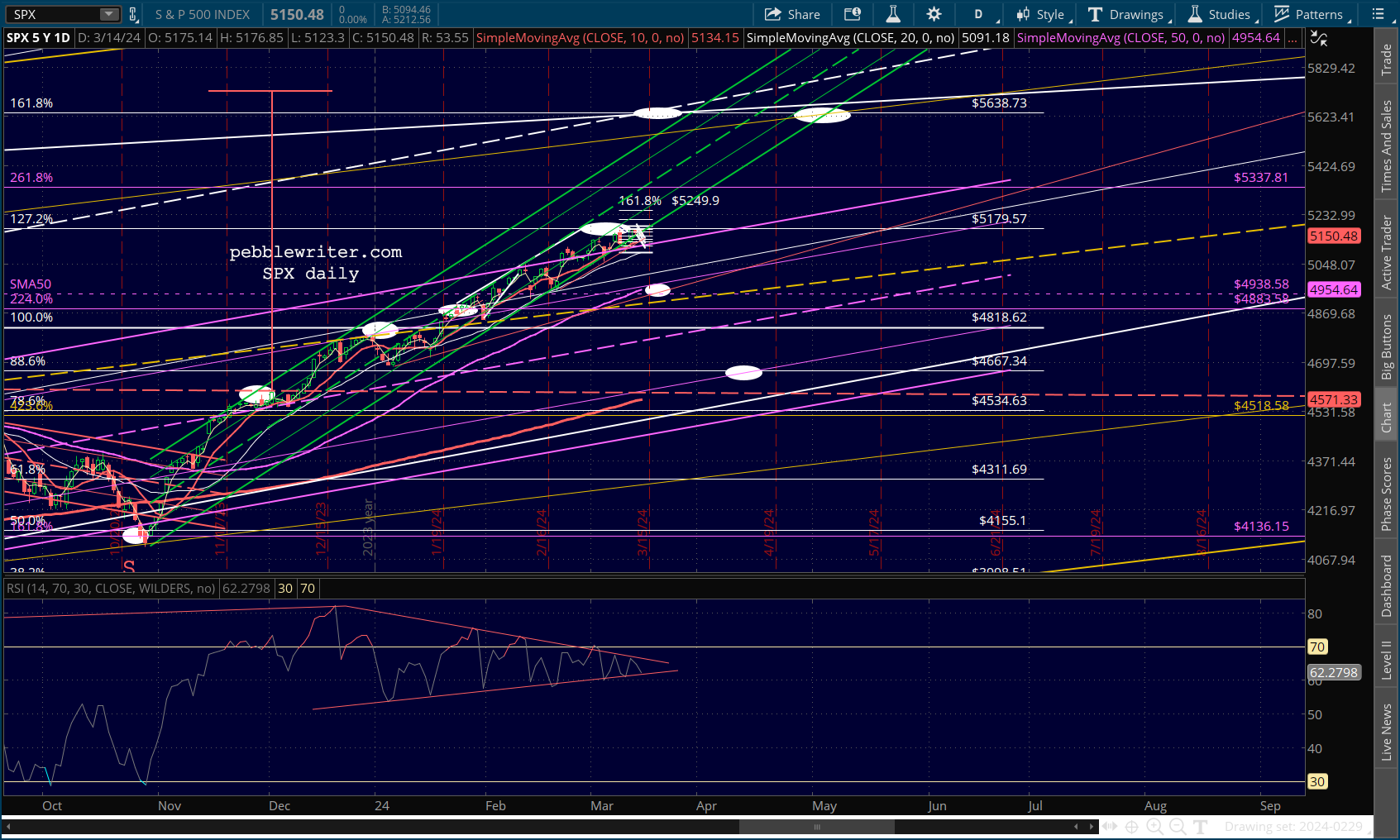Image resolution: width=1400 pixels, height=840 pixels.
Task: Click the text tool T icon
Action: (x=1201, y=826)
